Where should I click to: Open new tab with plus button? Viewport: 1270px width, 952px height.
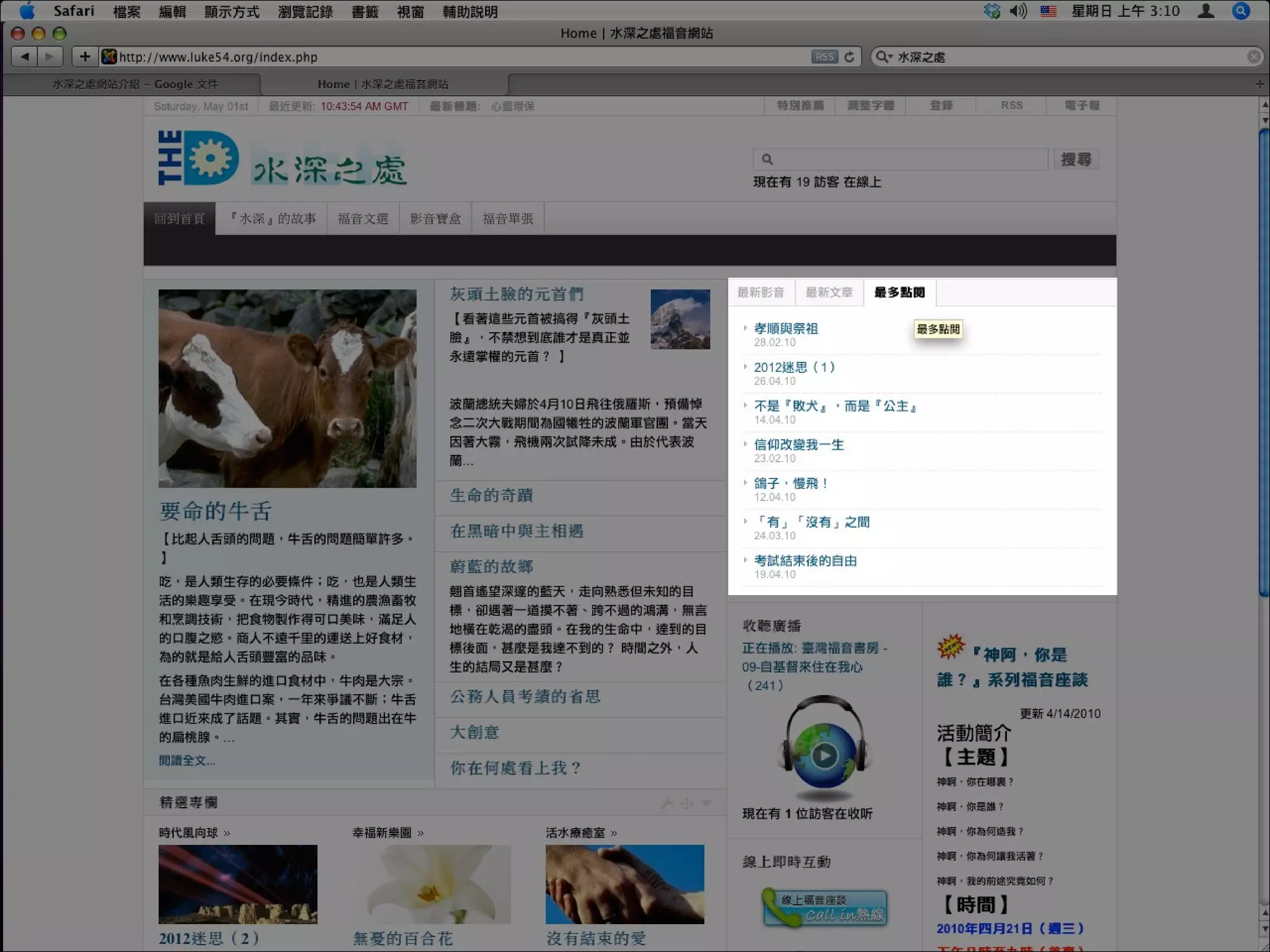pyautogui.click(x=1259, y=84)
